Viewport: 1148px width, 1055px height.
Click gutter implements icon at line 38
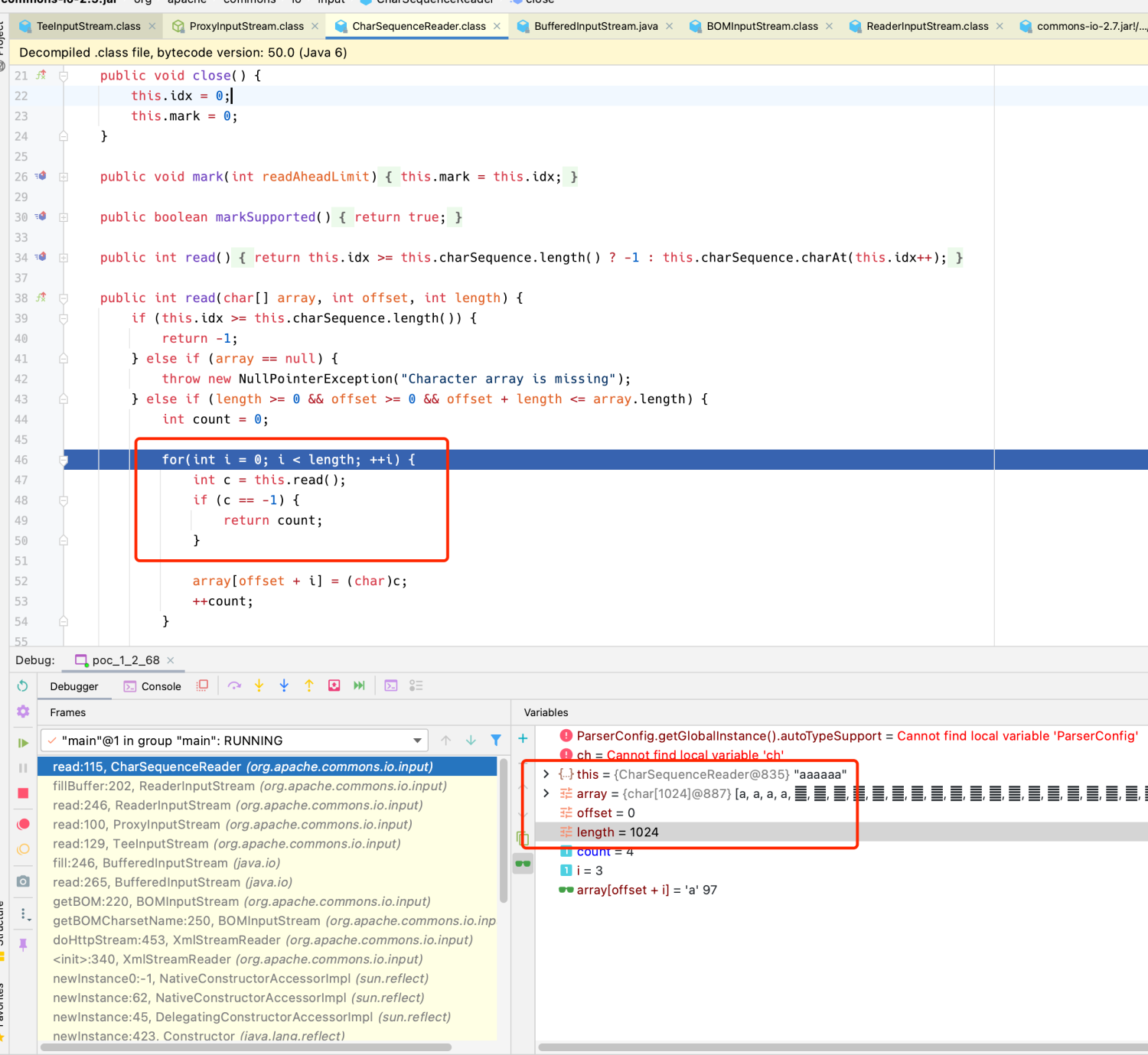coord(41,298)
